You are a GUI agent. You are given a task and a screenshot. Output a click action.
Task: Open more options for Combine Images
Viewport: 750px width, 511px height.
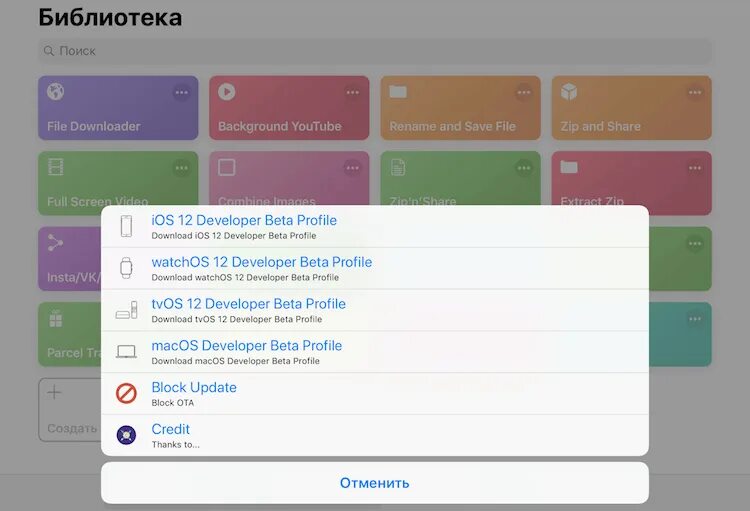click(x=353, y=168)
